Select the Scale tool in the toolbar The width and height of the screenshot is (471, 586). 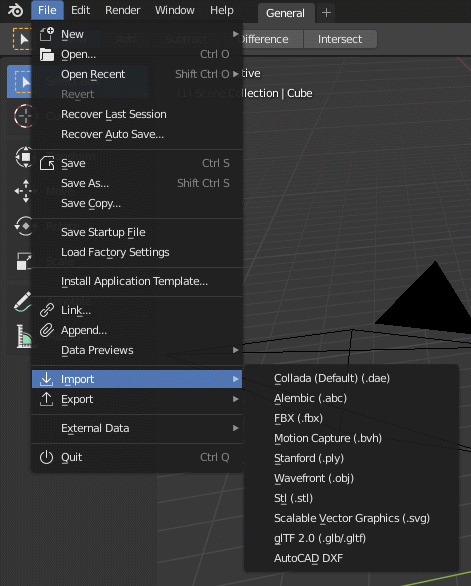click(x=23, y=261)
